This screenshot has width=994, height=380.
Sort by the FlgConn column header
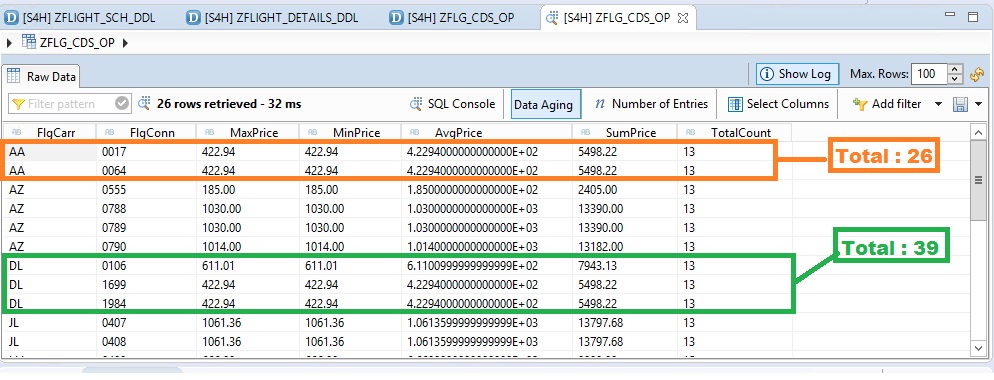point(146,133)
